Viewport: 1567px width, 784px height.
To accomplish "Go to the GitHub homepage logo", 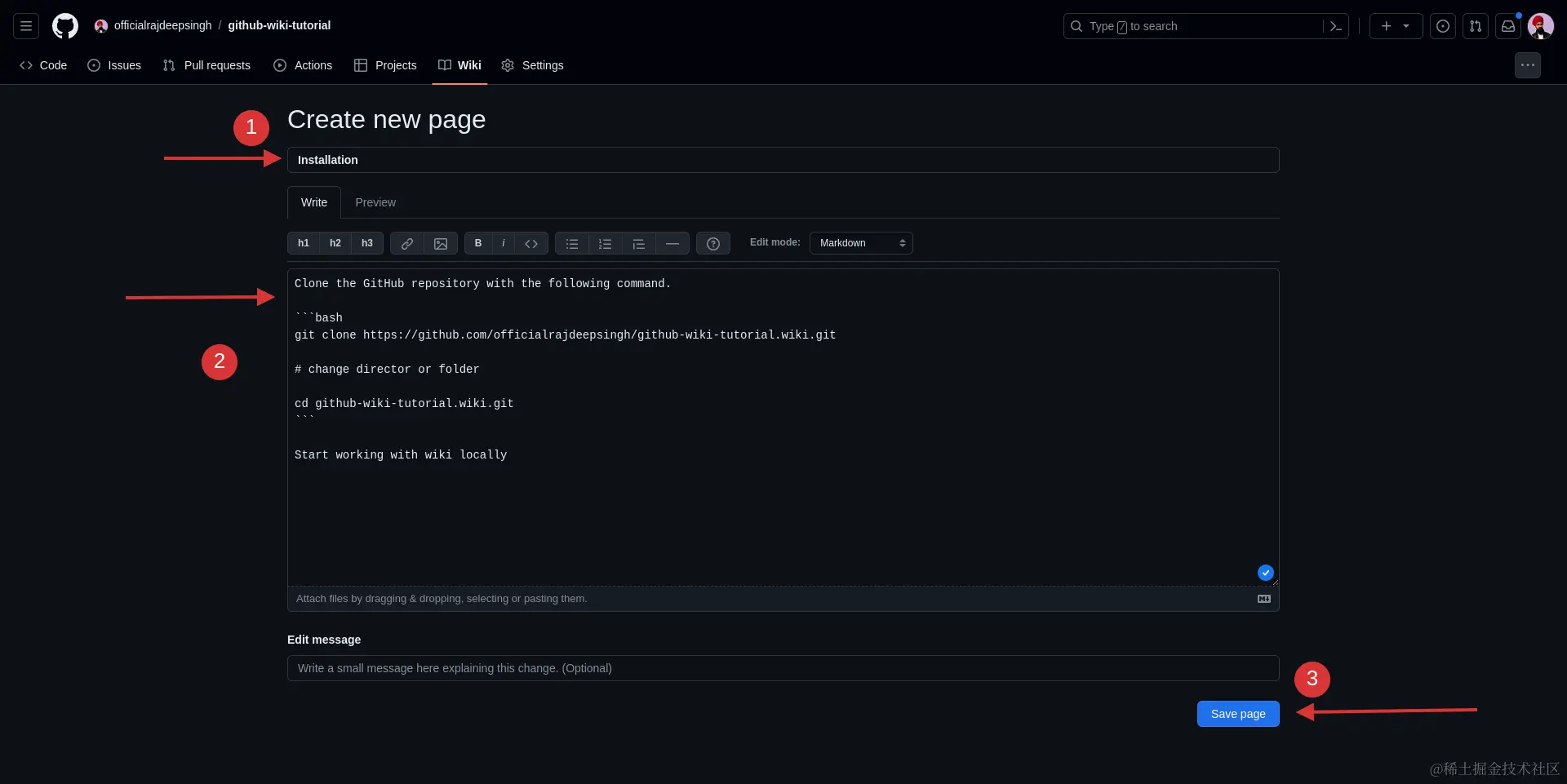I will [65, 26].
